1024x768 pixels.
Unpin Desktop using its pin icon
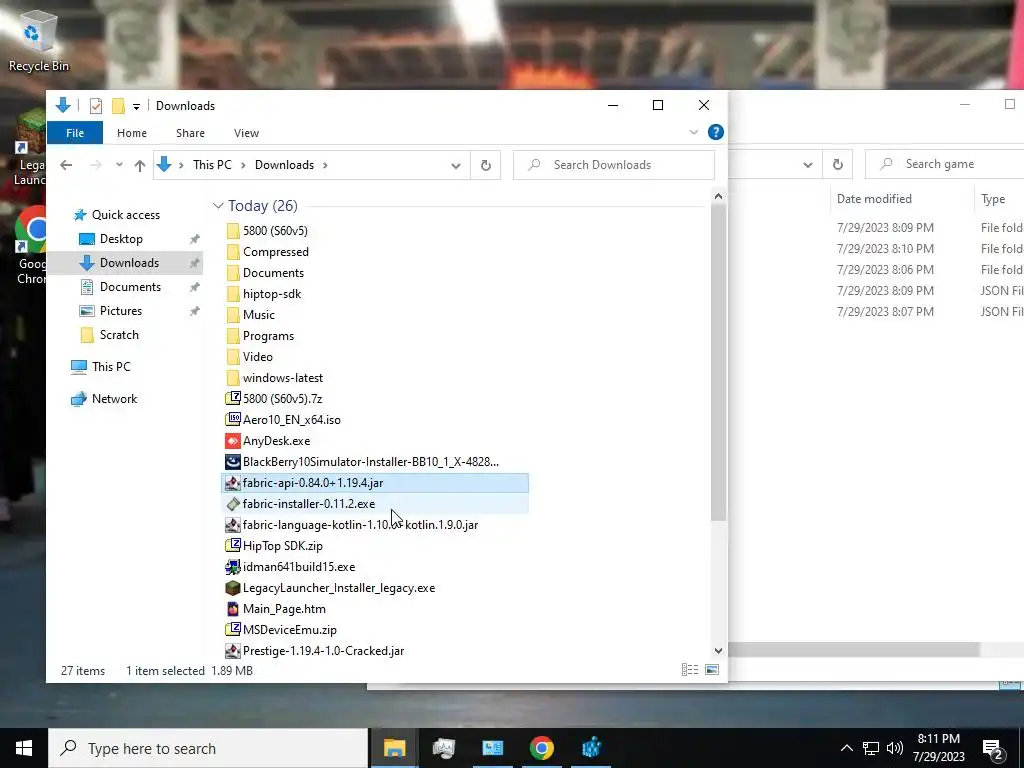click(x=194, y=239)
